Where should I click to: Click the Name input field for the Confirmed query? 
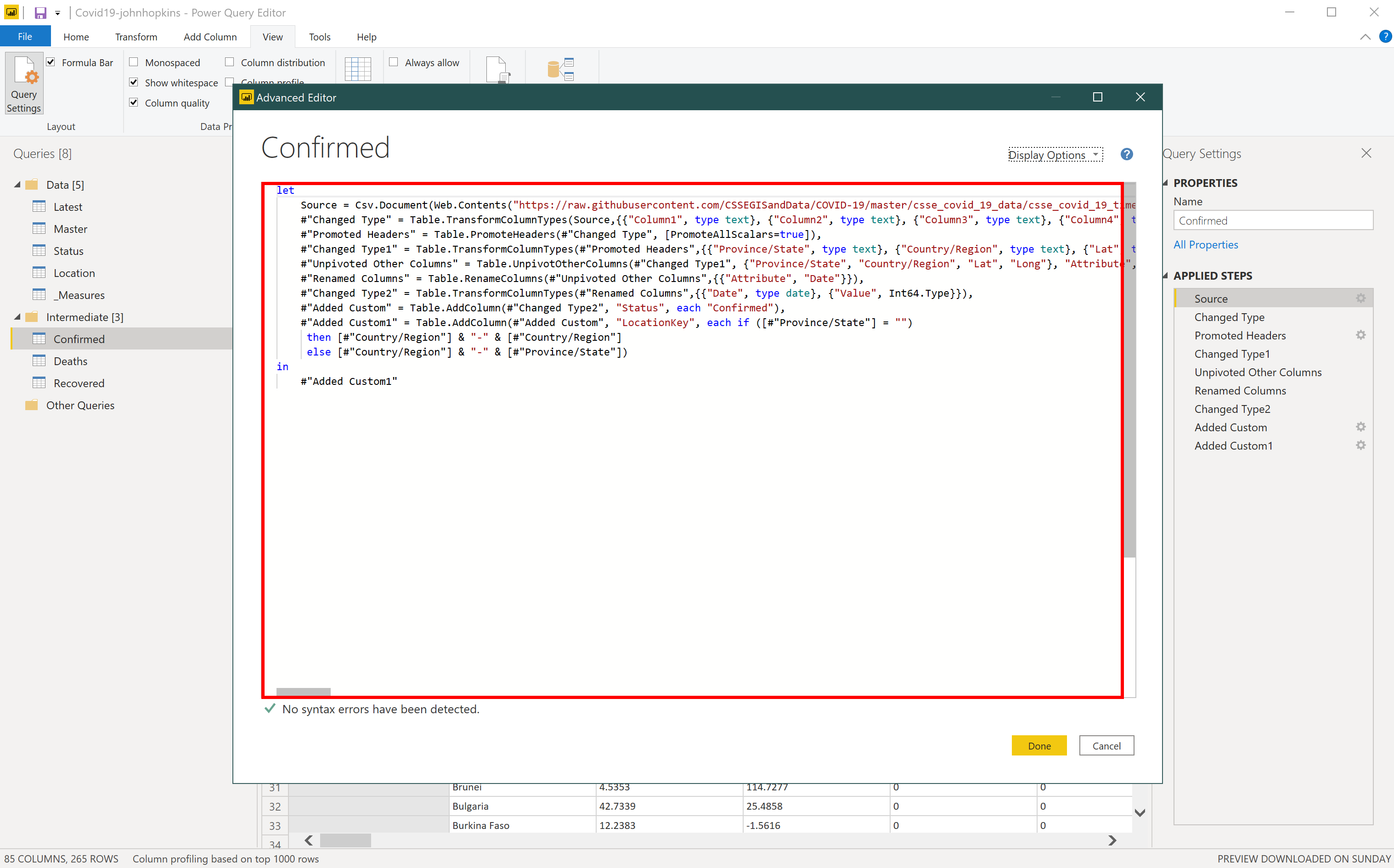1272,220
